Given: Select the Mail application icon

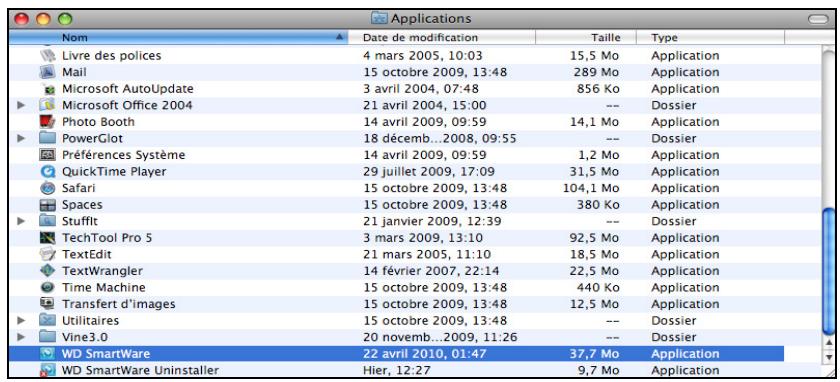Looking at the screenshot, I should [48, 72].
